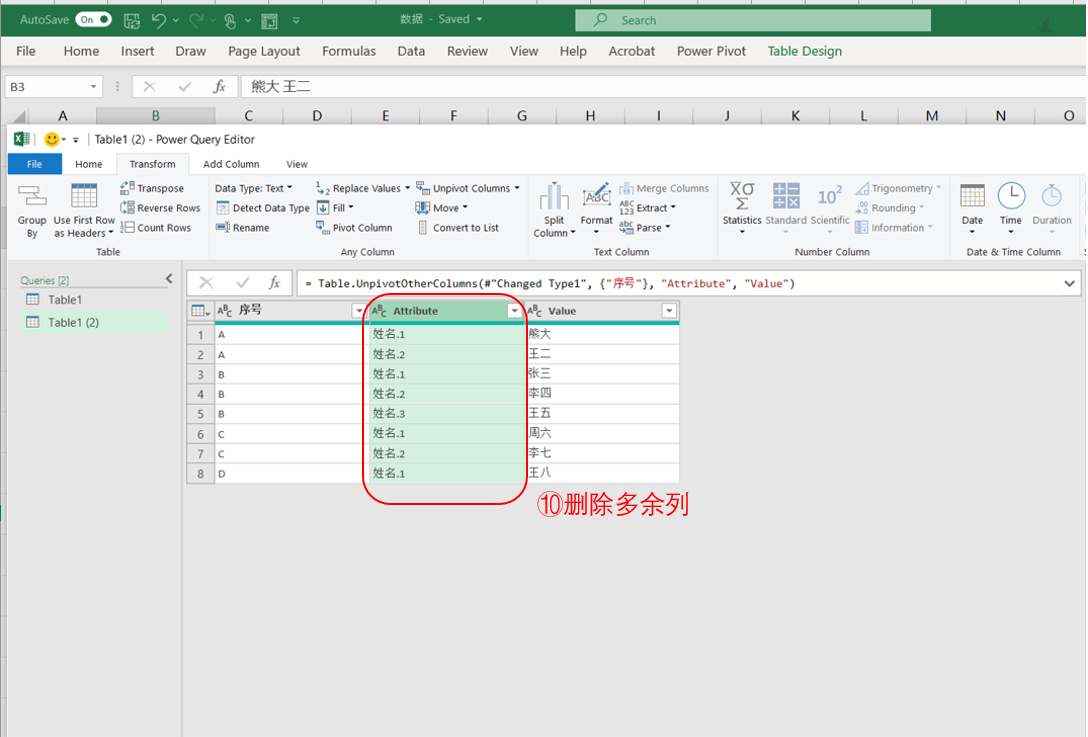Click Count Rows button
Viewport: 1088px width, 737px height.
click(155, 227)
